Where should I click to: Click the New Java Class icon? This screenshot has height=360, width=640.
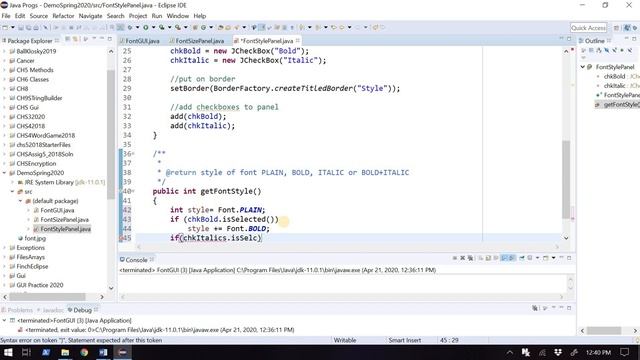click(x=204, y=28)
